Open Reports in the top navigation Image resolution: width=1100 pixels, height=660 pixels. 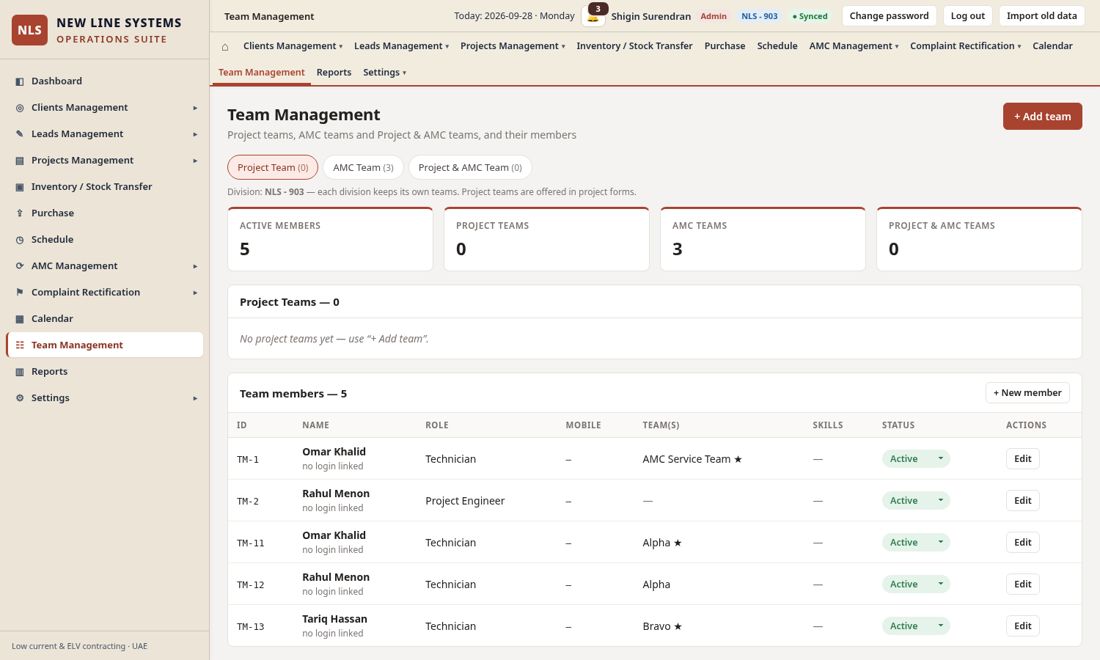pos(334,72)
